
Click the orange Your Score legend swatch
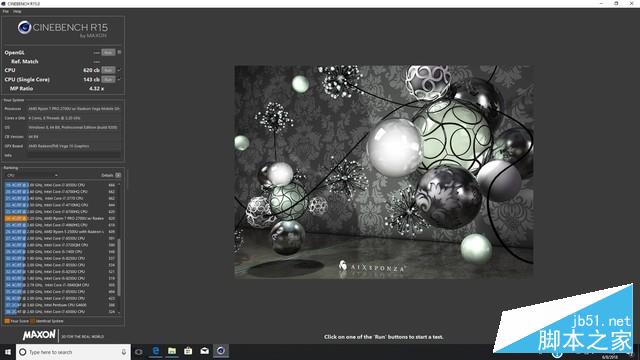click(x=7, y=321)
